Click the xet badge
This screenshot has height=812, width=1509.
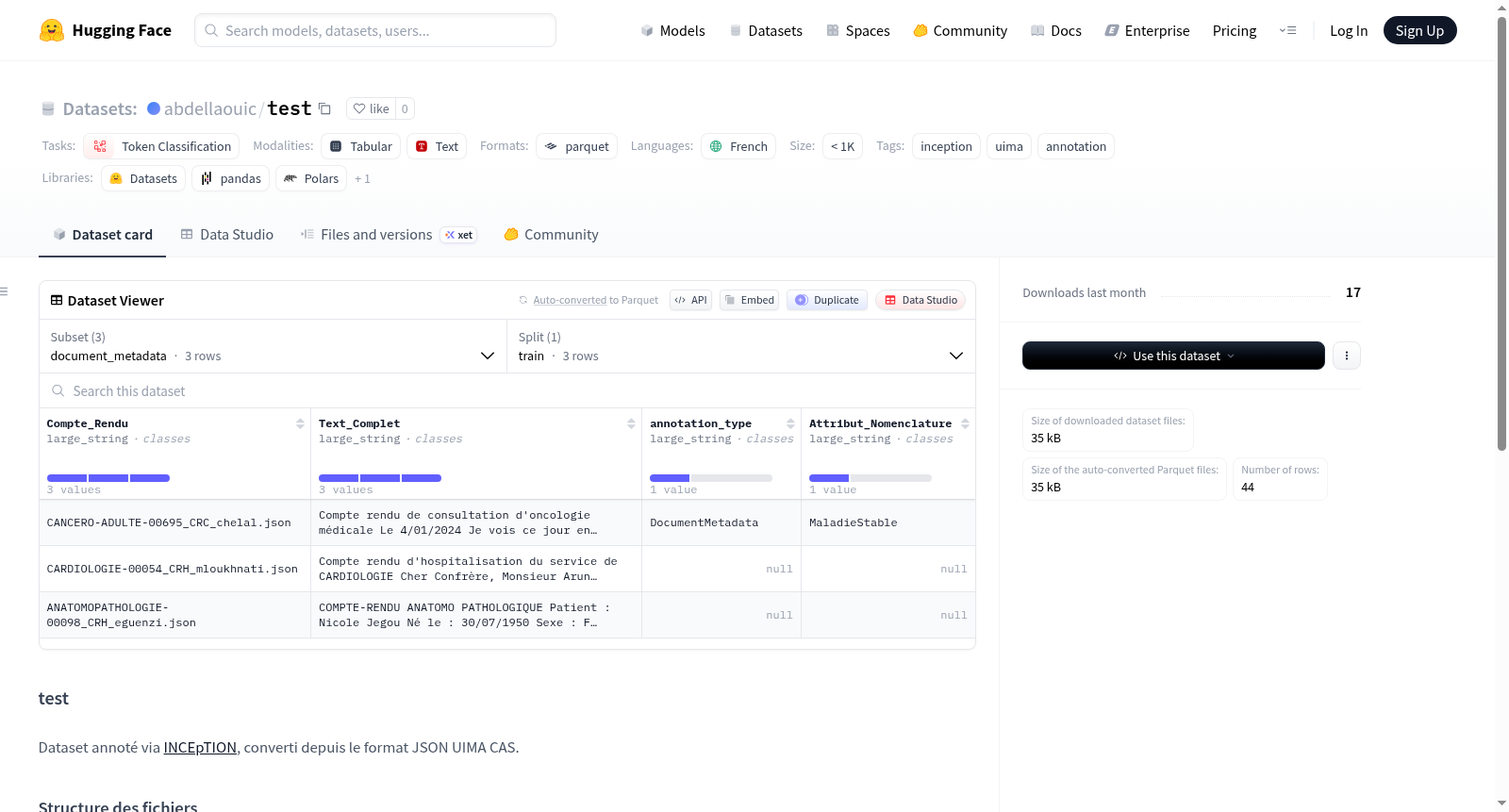pos(458,235)
